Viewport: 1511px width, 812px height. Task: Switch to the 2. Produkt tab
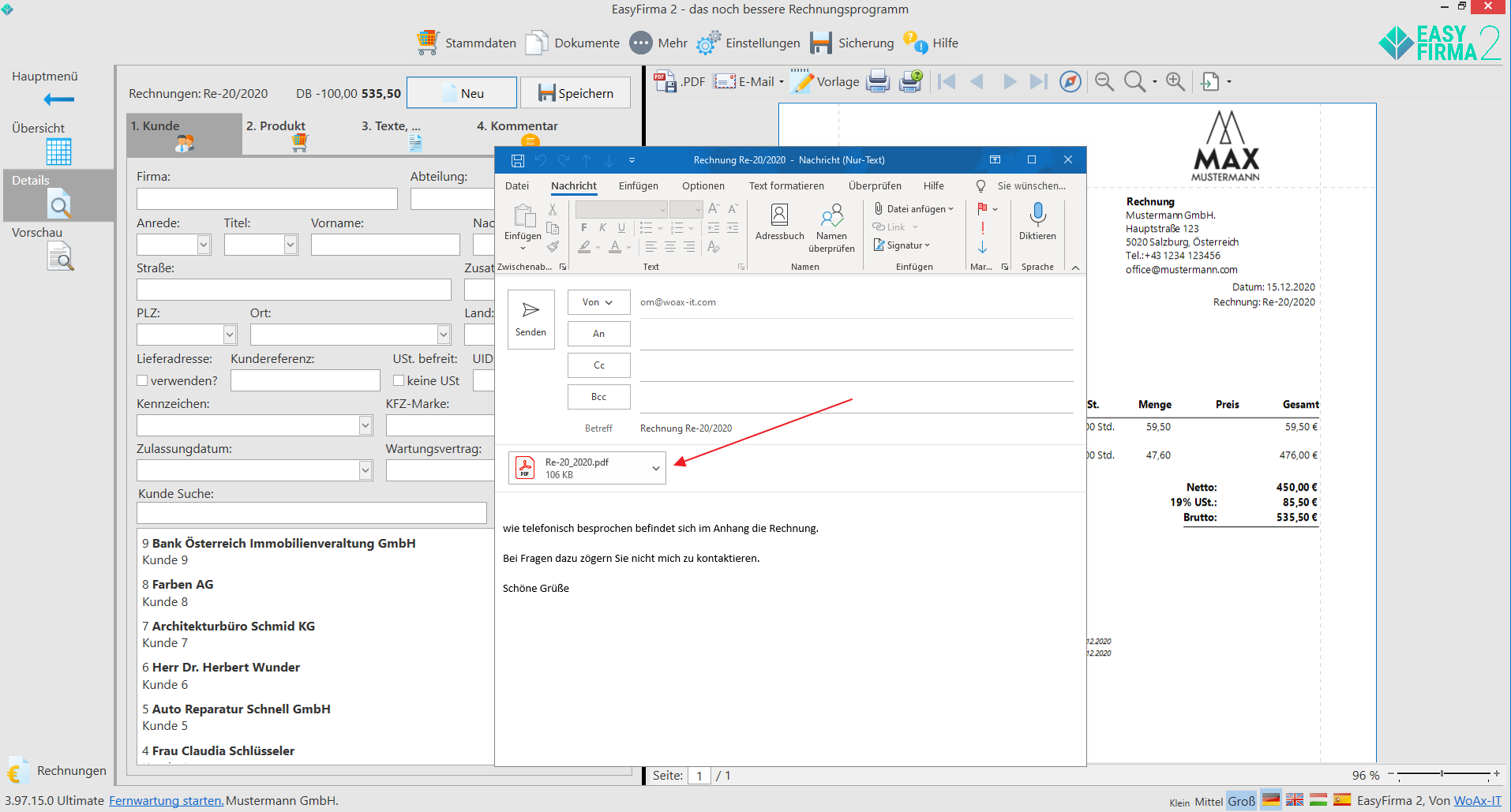(299, 134)
